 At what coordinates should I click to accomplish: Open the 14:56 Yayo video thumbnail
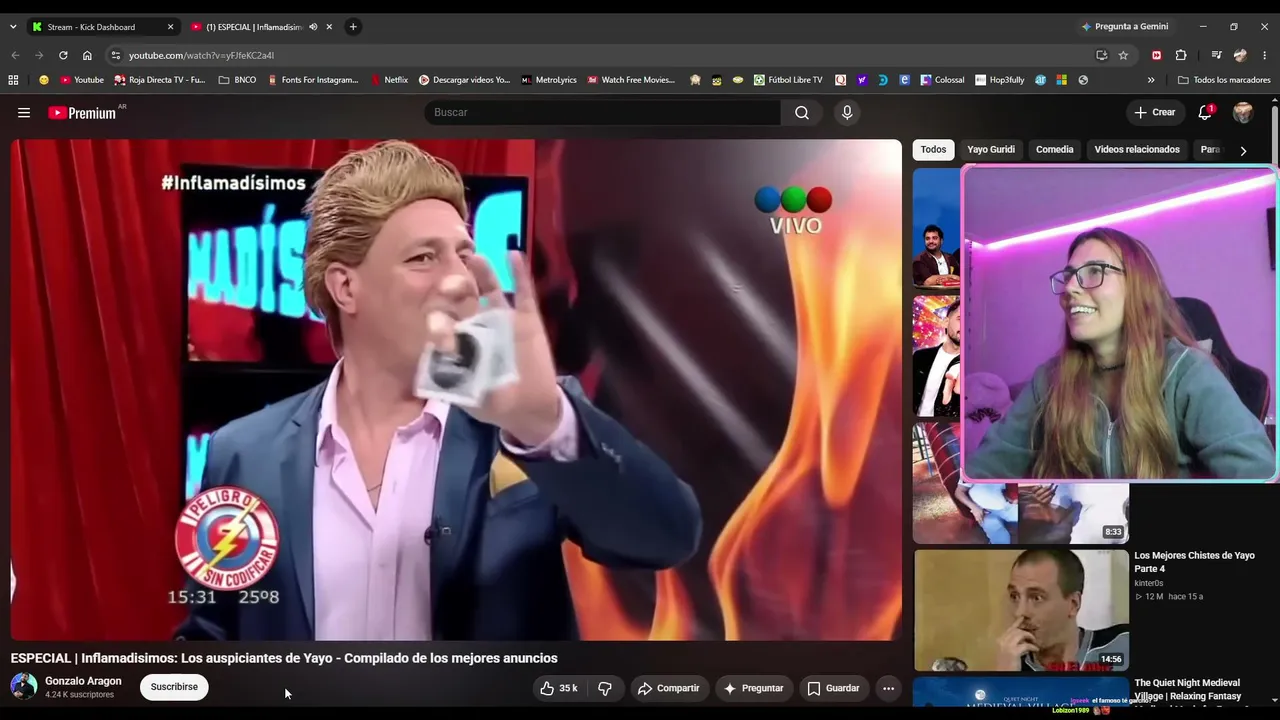[x=1021, y=609]
